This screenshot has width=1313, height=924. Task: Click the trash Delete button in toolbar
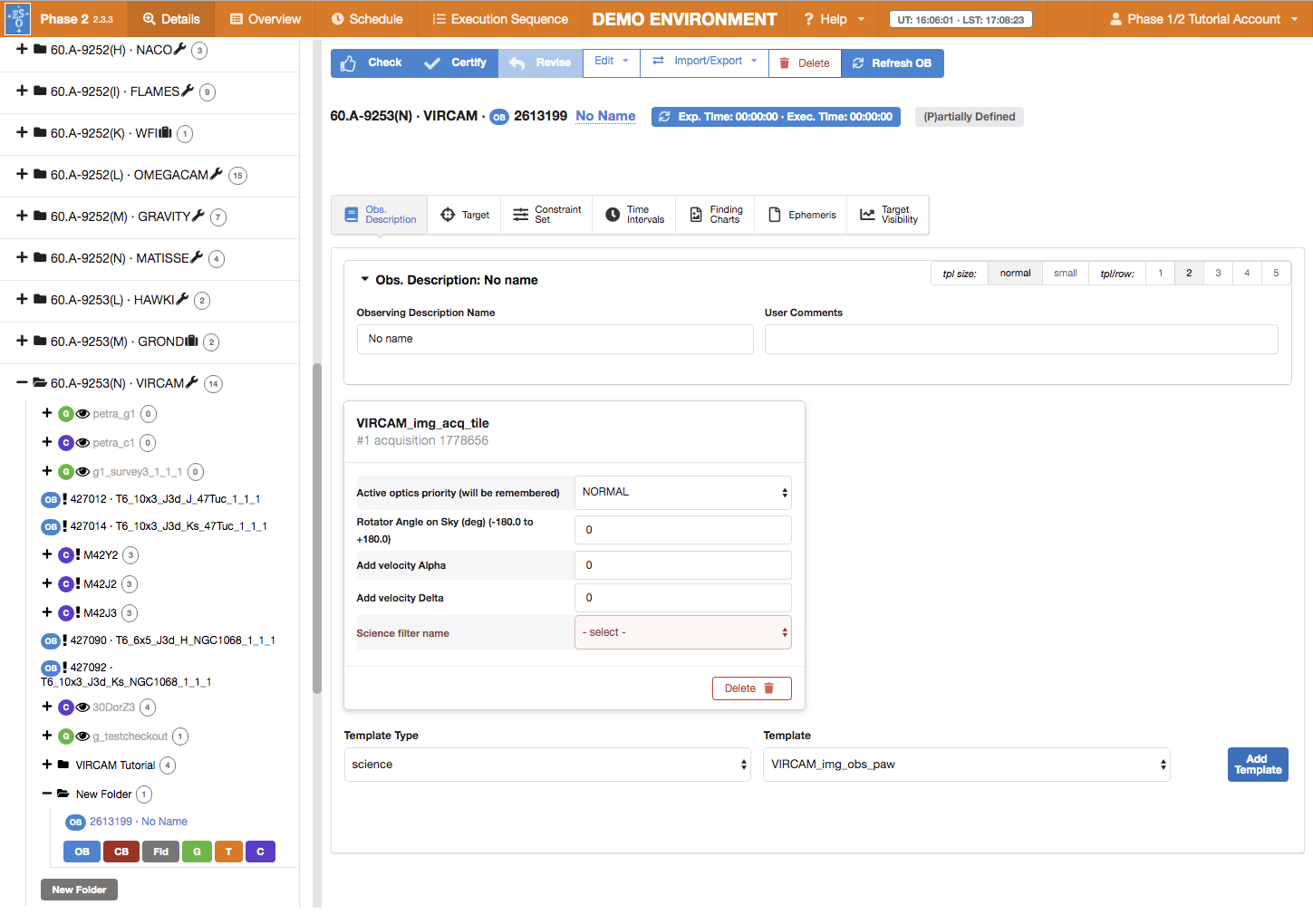(x=805, y=63)
